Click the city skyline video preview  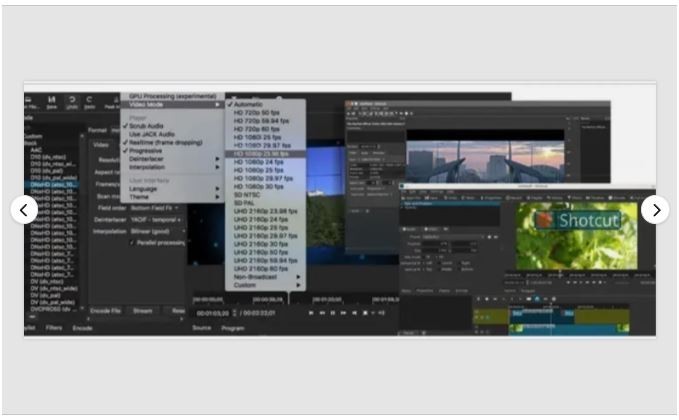tap(485, 162)
